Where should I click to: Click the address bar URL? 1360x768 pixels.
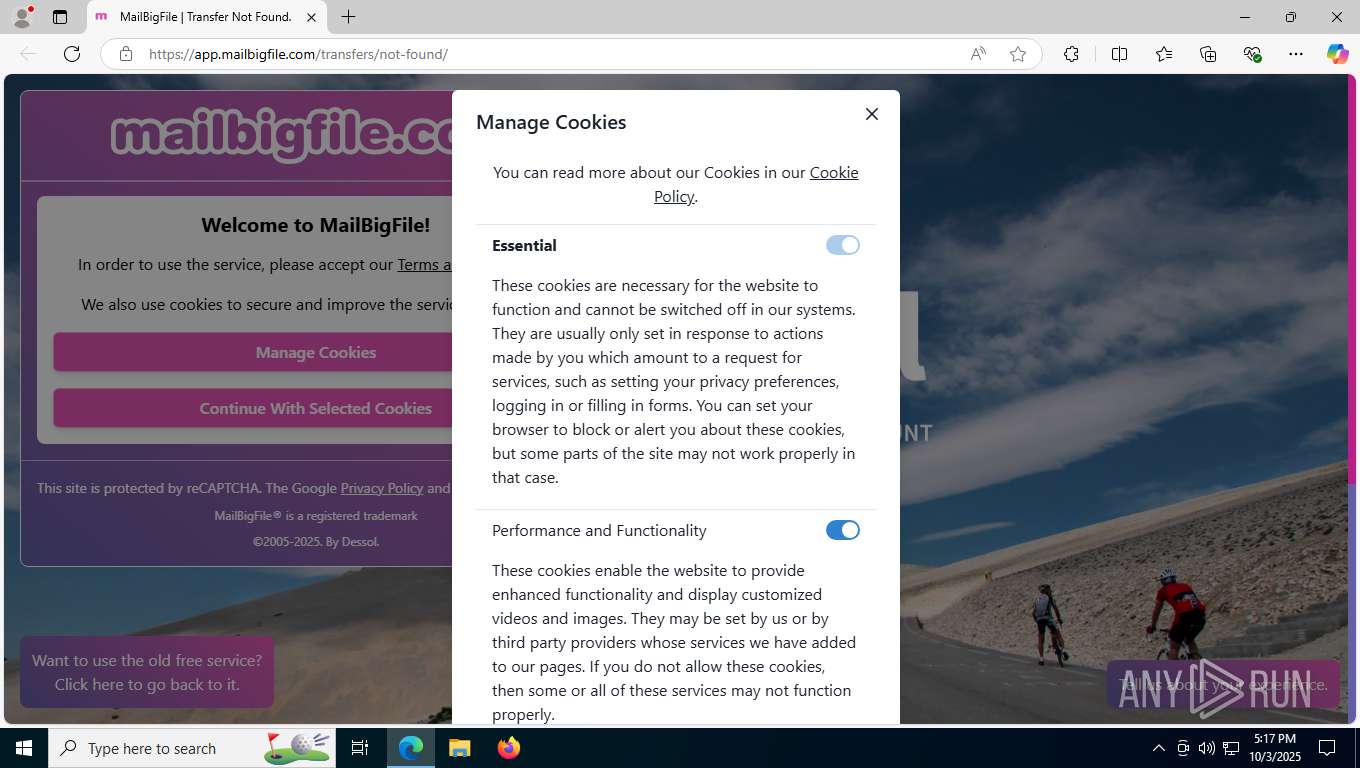click(x=298, y=54)
